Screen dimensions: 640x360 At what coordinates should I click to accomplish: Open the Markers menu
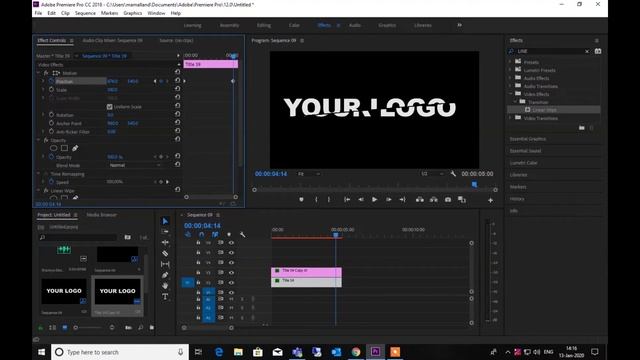(x=109, y=13)
